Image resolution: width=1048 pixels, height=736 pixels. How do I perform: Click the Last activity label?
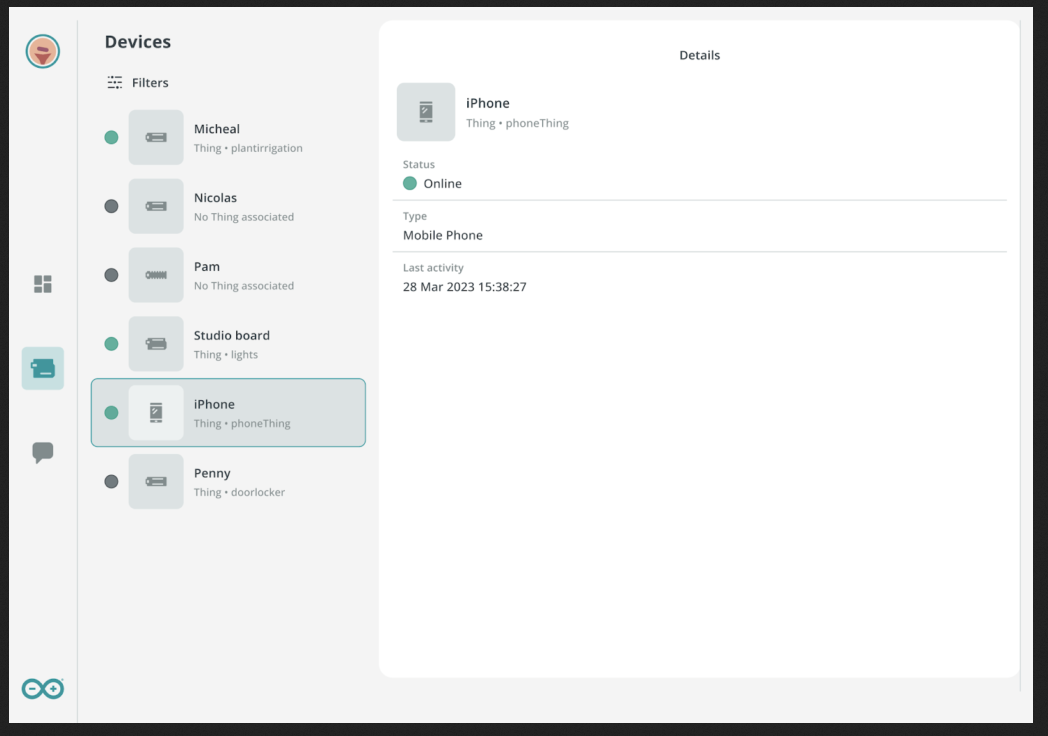click(x=433, y=268)
